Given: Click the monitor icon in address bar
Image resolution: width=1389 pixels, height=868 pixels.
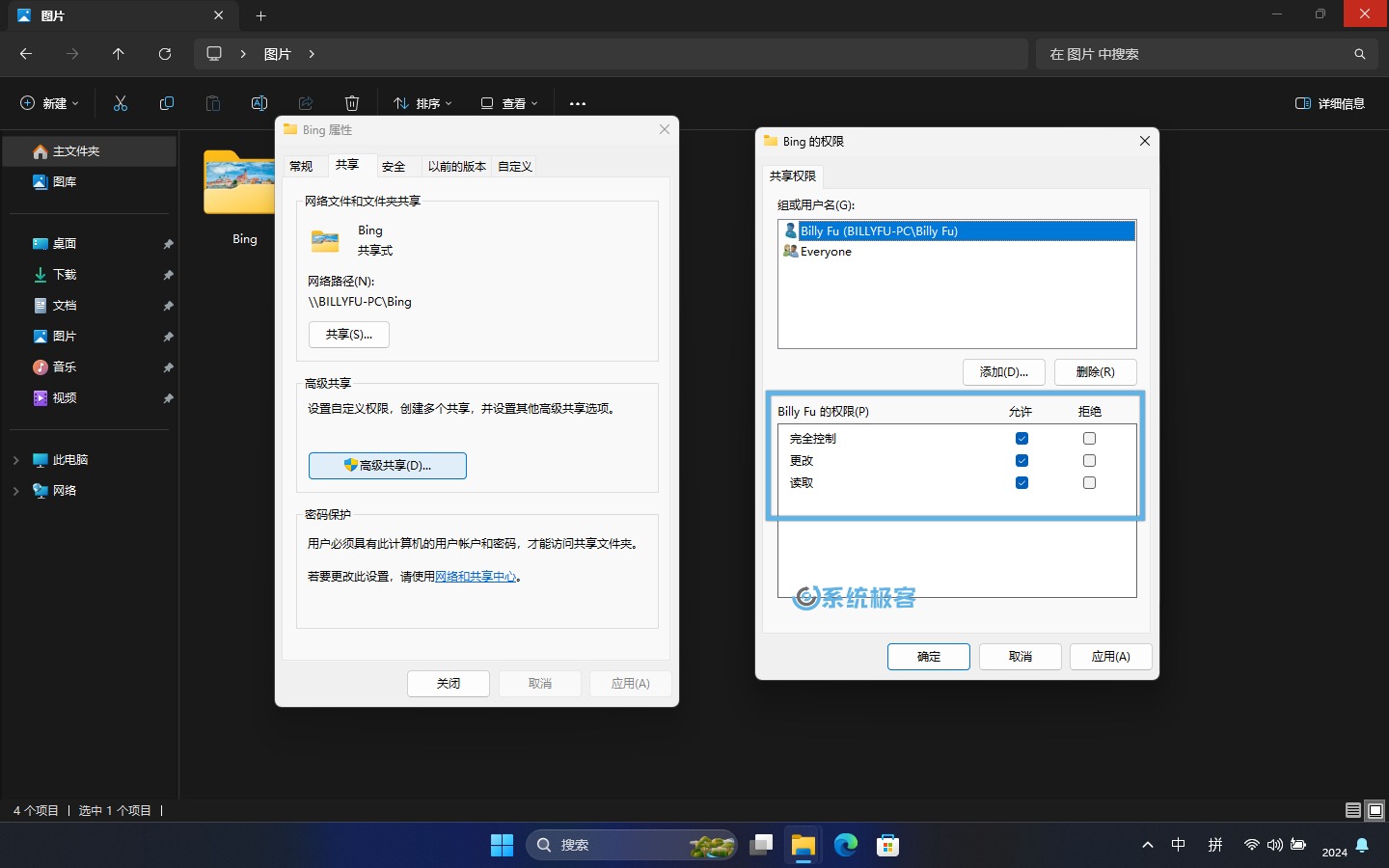Looking at the screenshot, I should tap(214, 54).
